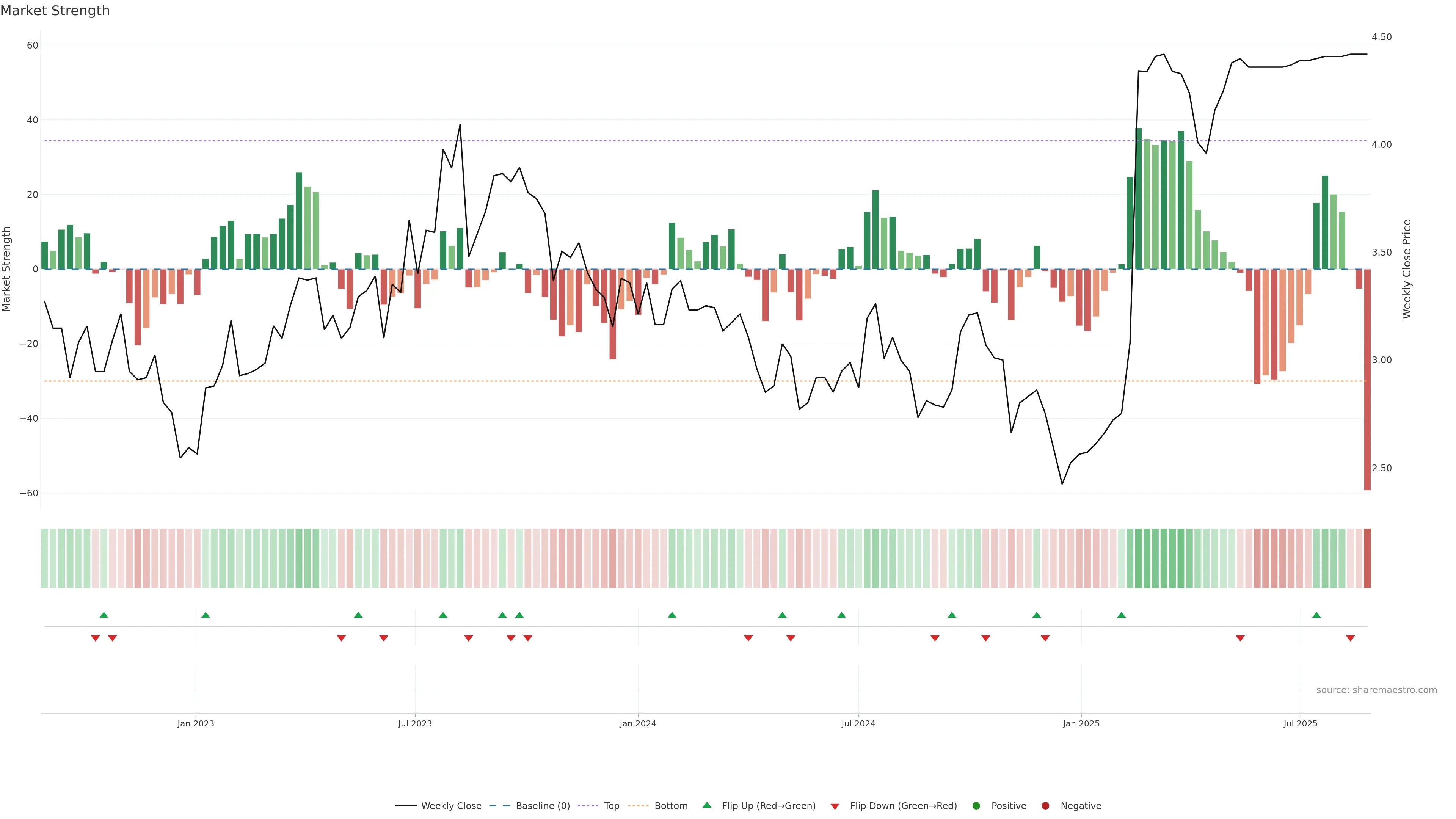Image resolution: width=1456 pixels, height=819 pixels.
Task: Click the rightmost green flip-up marker near Jul 2025
Action: (1316, 615)
